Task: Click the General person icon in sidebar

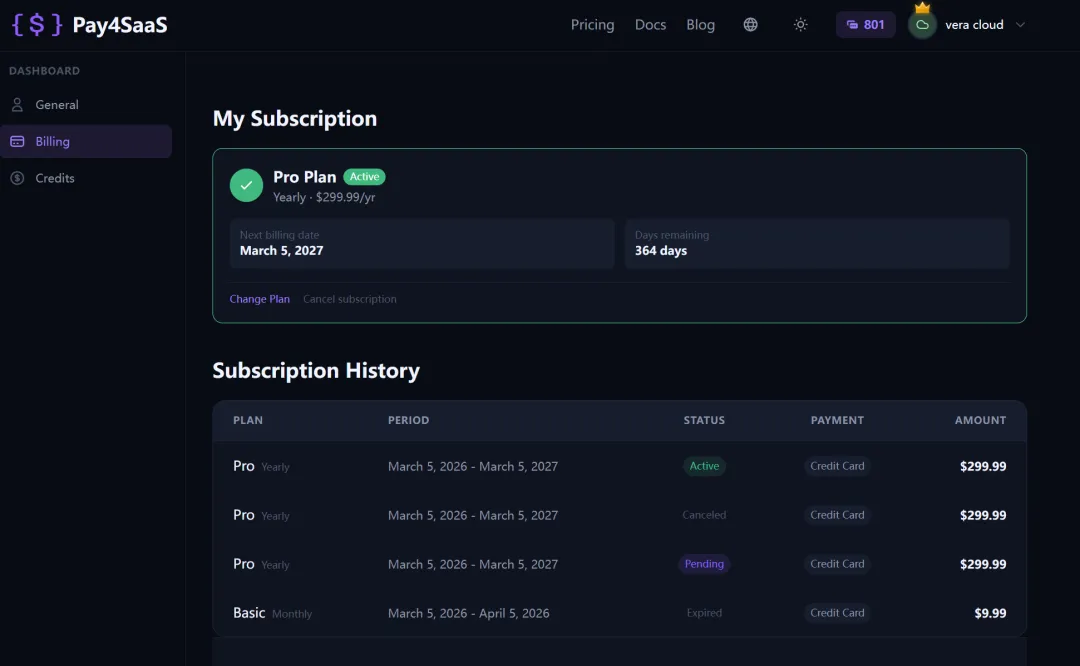Action: [x=17, y=105]
